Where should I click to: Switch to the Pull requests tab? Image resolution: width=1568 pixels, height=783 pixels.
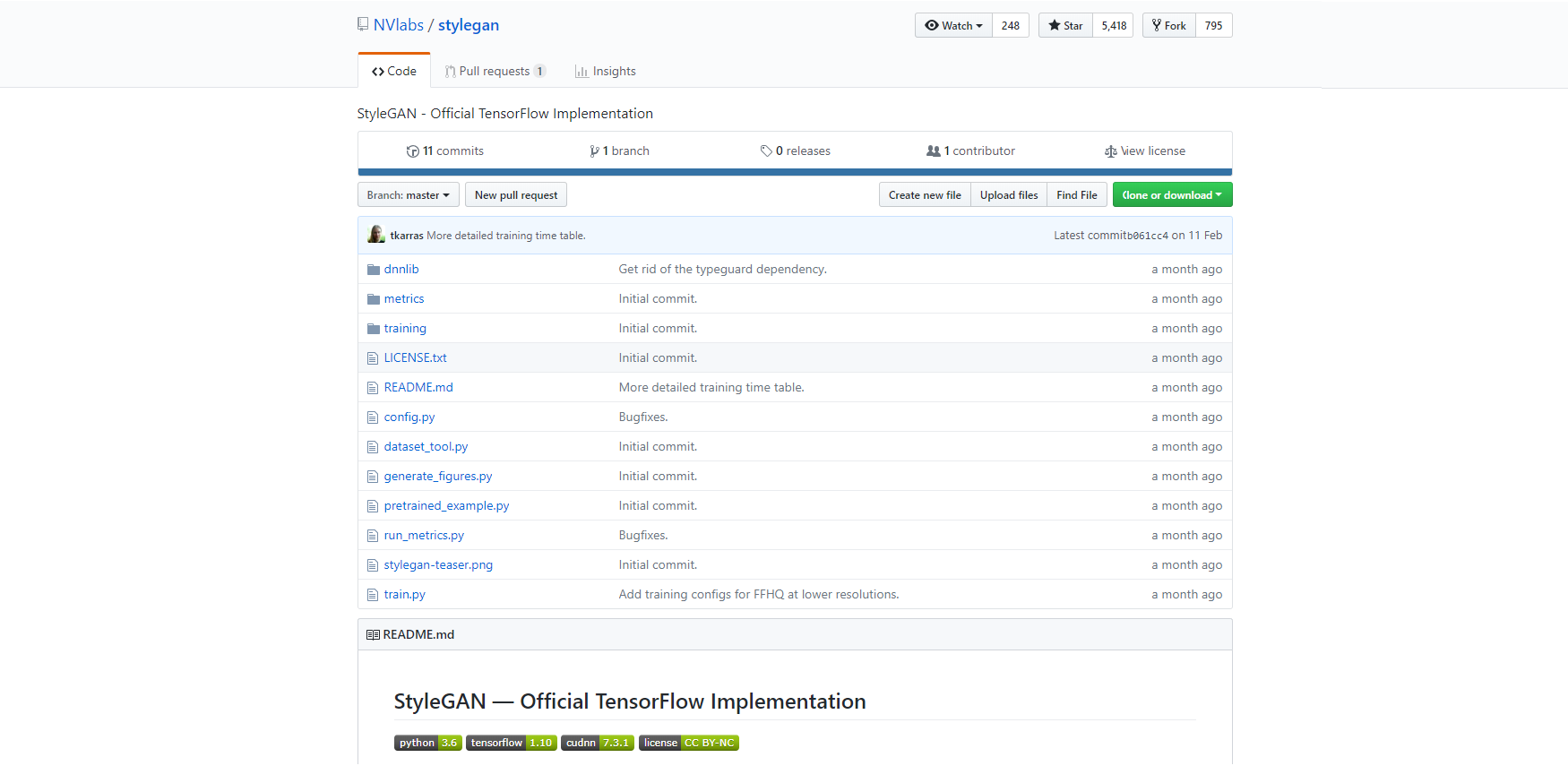(495, 72)
